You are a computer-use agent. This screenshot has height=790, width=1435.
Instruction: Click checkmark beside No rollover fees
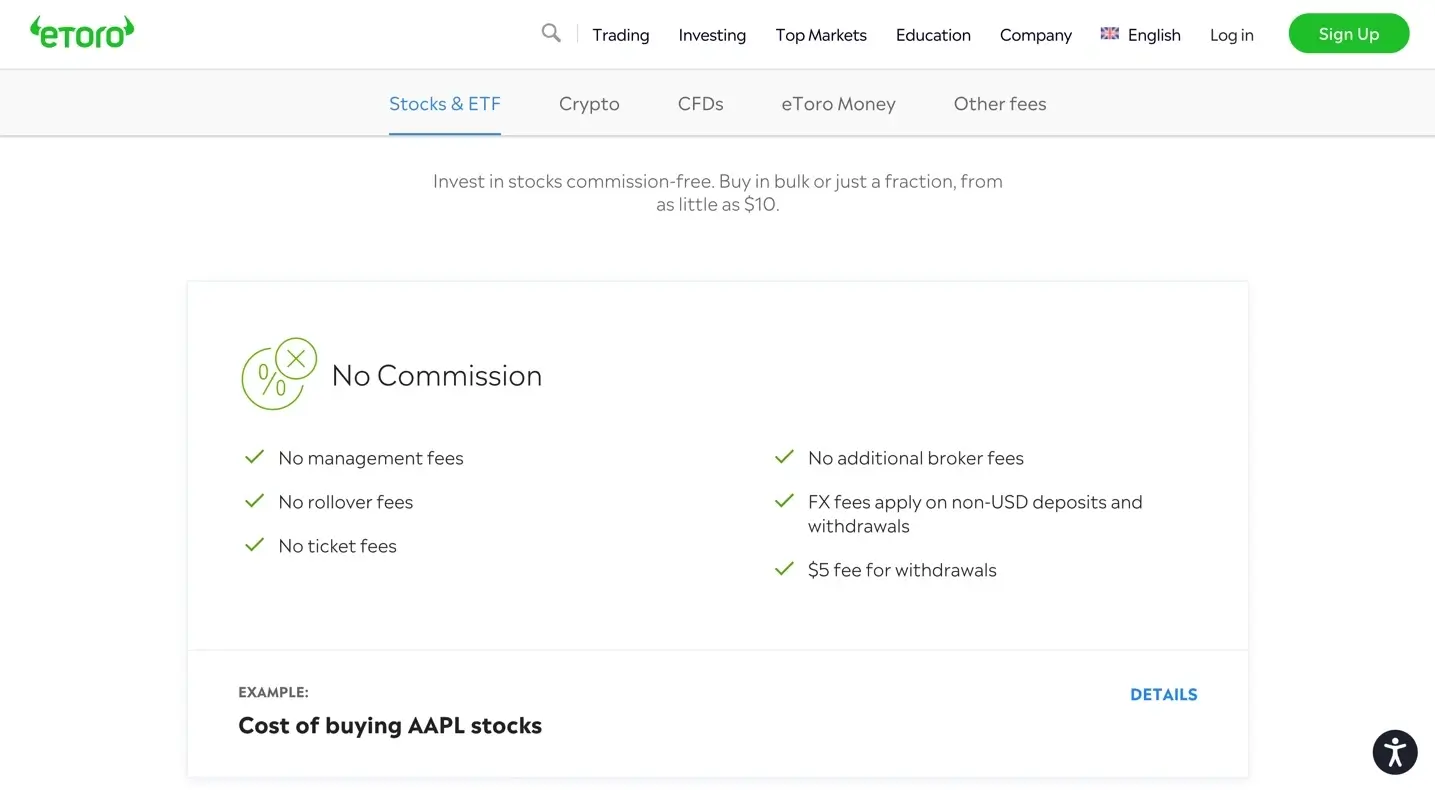(x=254, y=501)
